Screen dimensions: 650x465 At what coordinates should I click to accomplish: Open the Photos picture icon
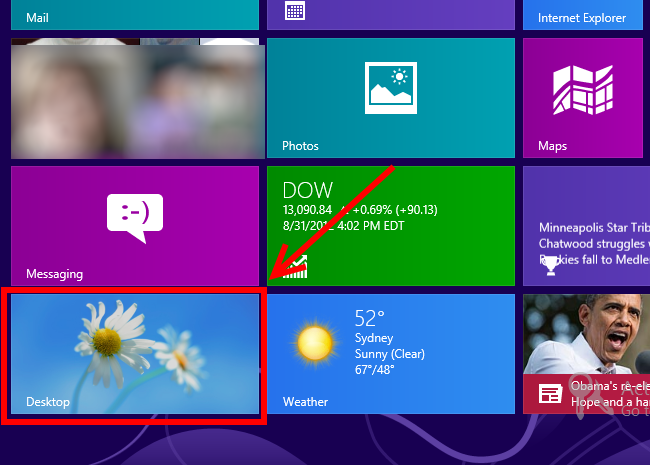pos(391,88)
